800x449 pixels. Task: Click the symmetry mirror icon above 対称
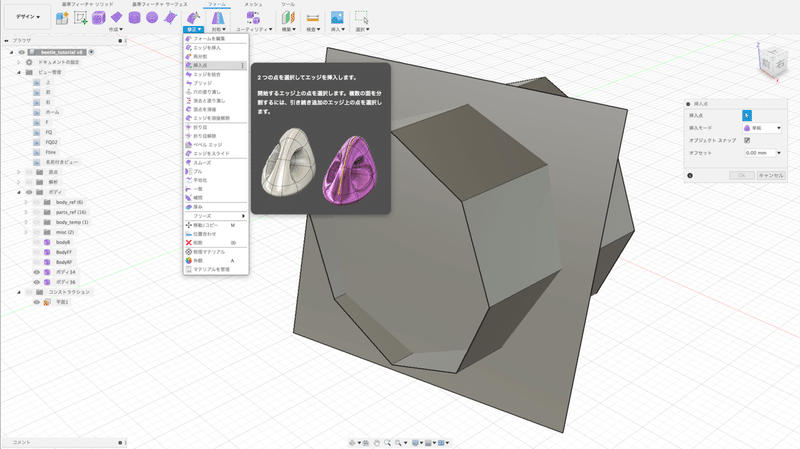click(218, 18)
